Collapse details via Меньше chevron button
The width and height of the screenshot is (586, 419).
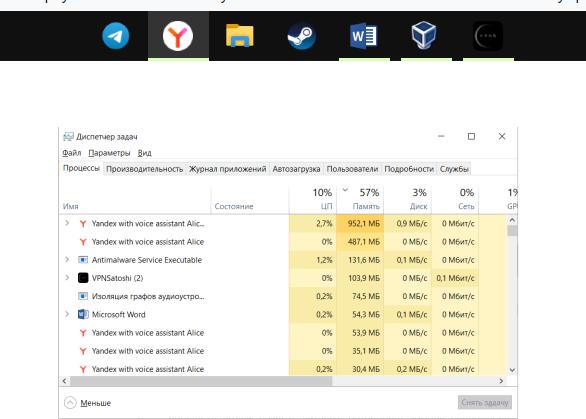pyautogui.click(x=70, y=403)
